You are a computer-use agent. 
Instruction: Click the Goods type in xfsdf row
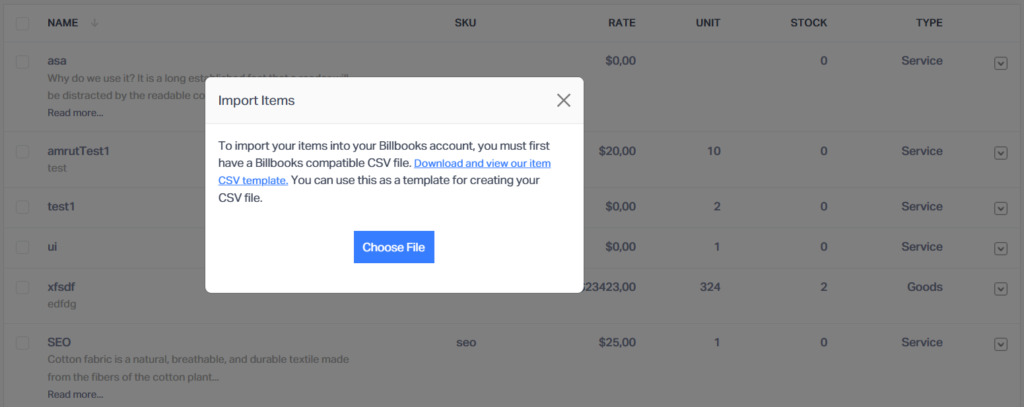coord(925,287)
